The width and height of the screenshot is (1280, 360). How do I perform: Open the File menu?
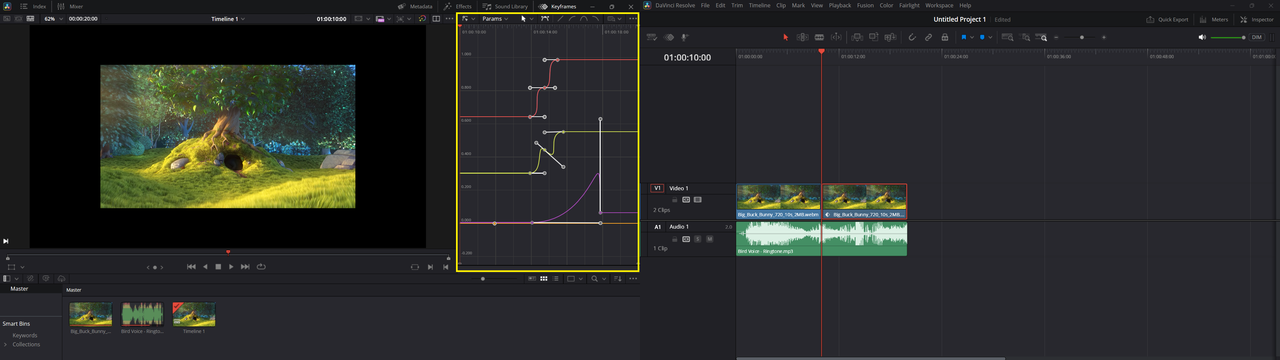705,5
